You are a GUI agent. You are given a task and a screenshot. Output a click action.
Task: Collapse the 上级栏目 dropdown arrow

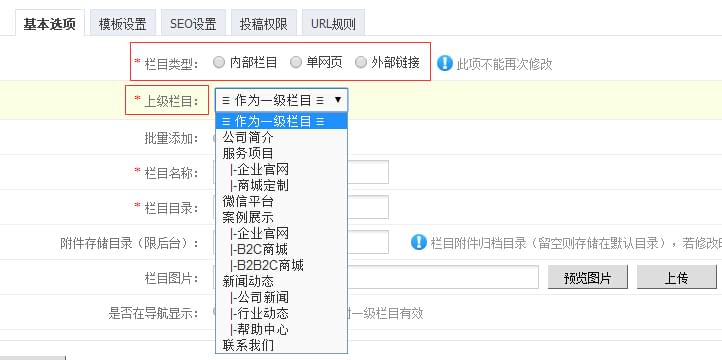338,100
